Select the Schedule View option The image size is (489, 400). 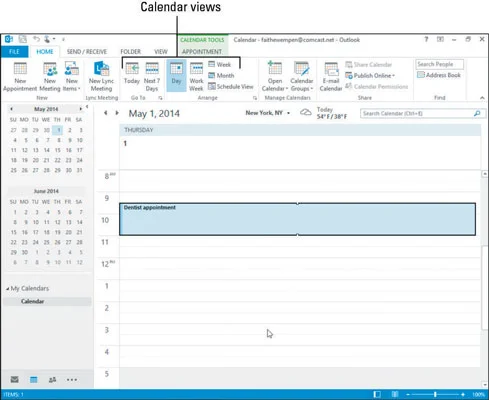tap(231, 87)
